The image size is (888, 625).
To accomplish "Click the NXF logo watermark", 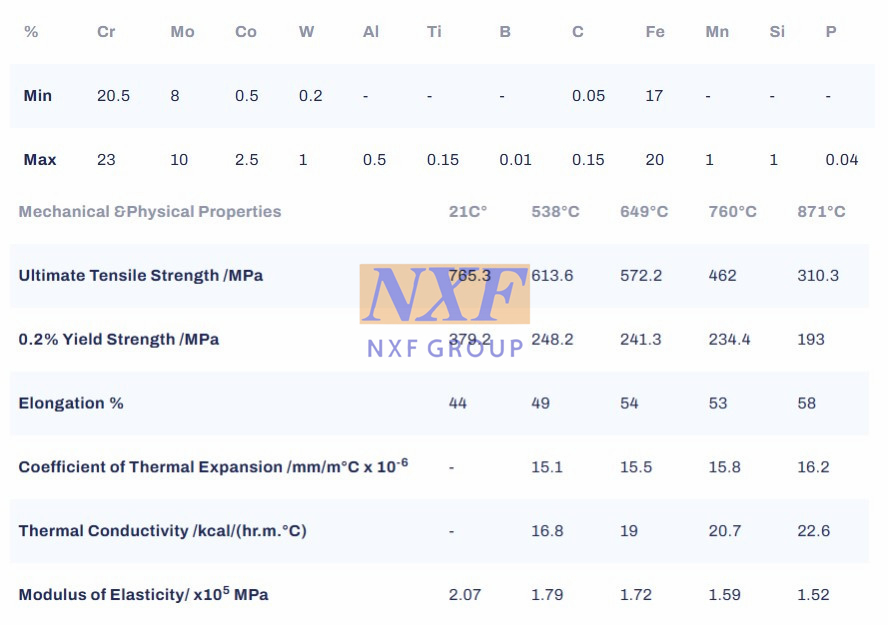I will click(x=445, y=294).
